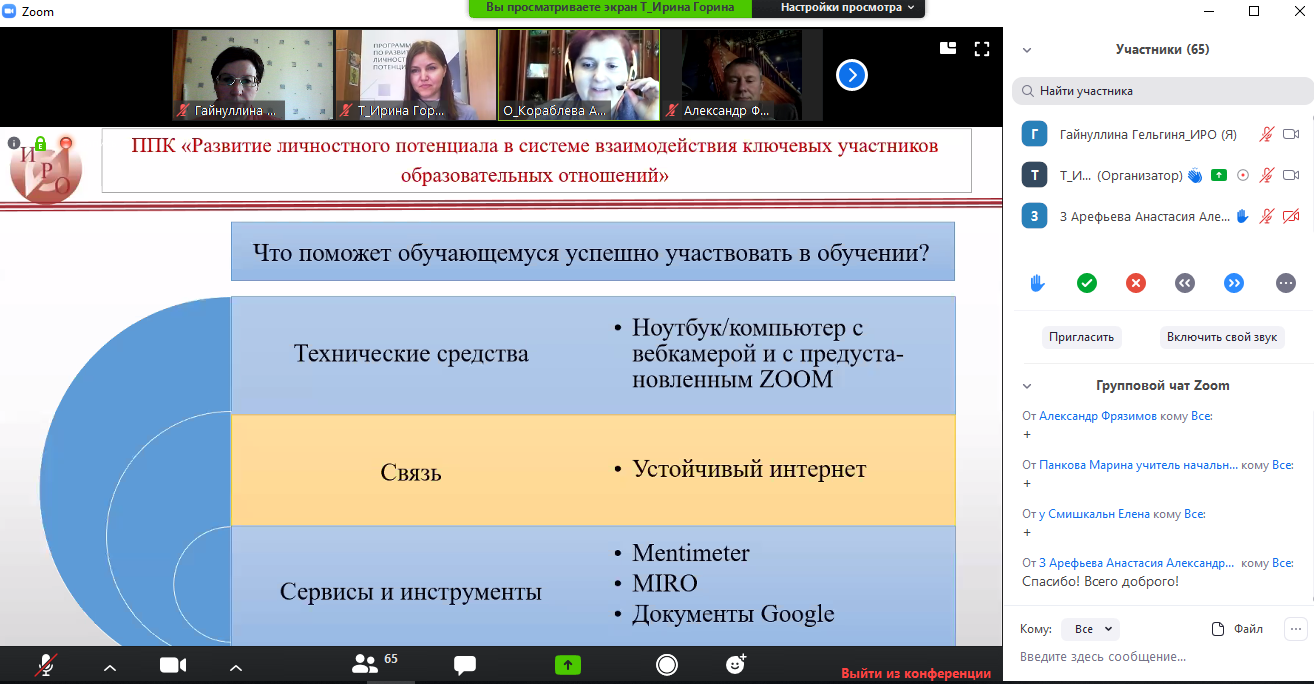Click the green Yes checkmark reaction

(1087, 283)
